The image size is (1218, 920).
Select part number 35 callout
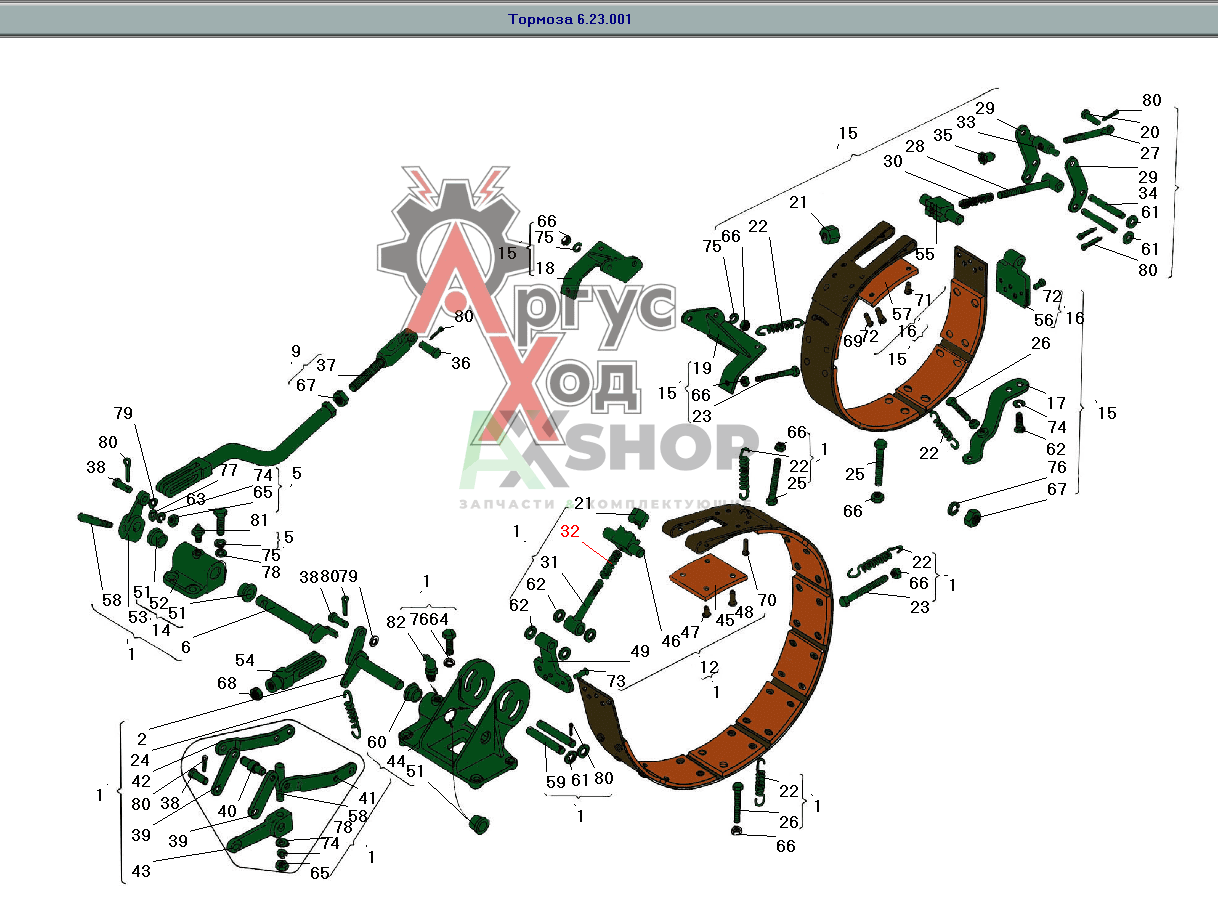click(943, 135)
